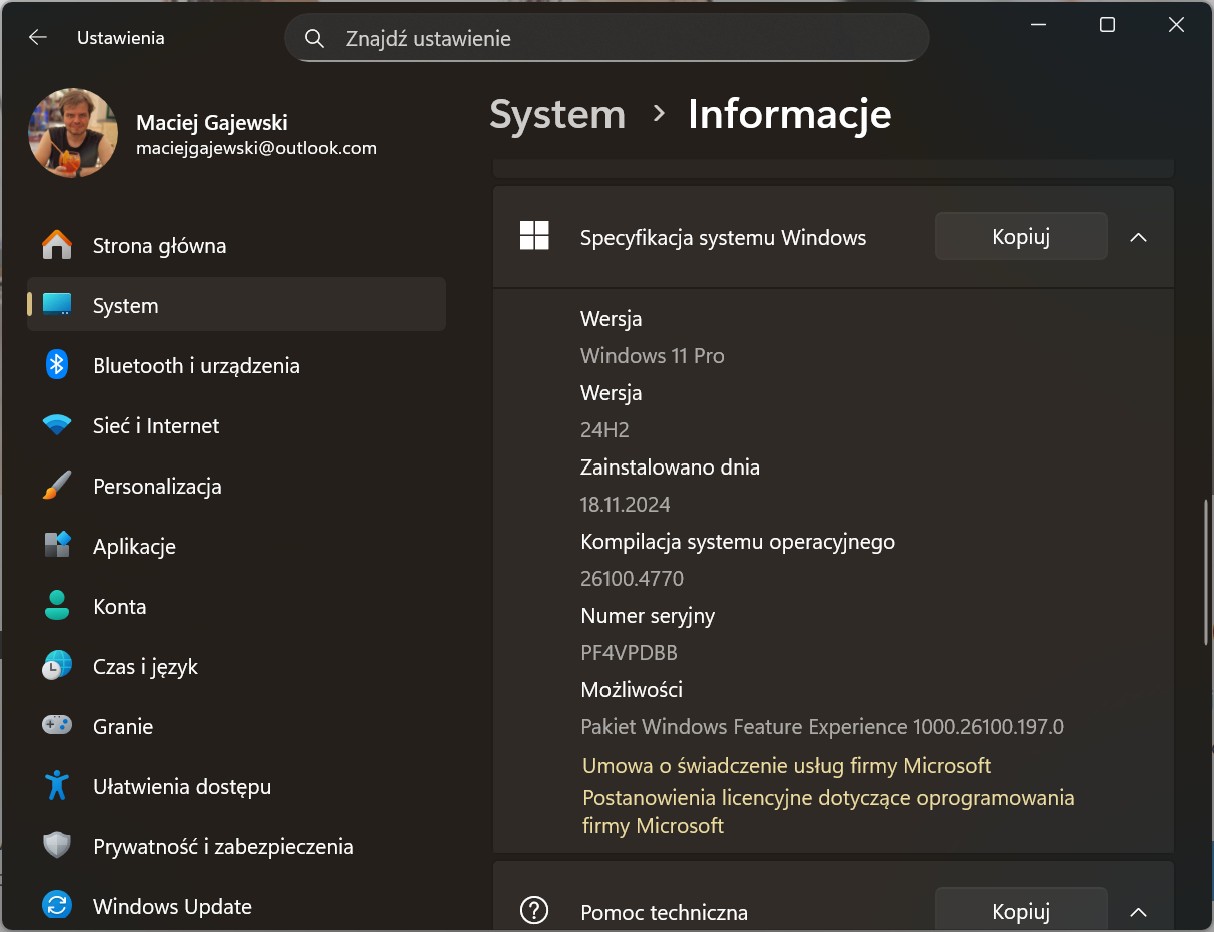
Task: Click Kopiuj in Pomoc techniczna section
Action: [1021, 910]
